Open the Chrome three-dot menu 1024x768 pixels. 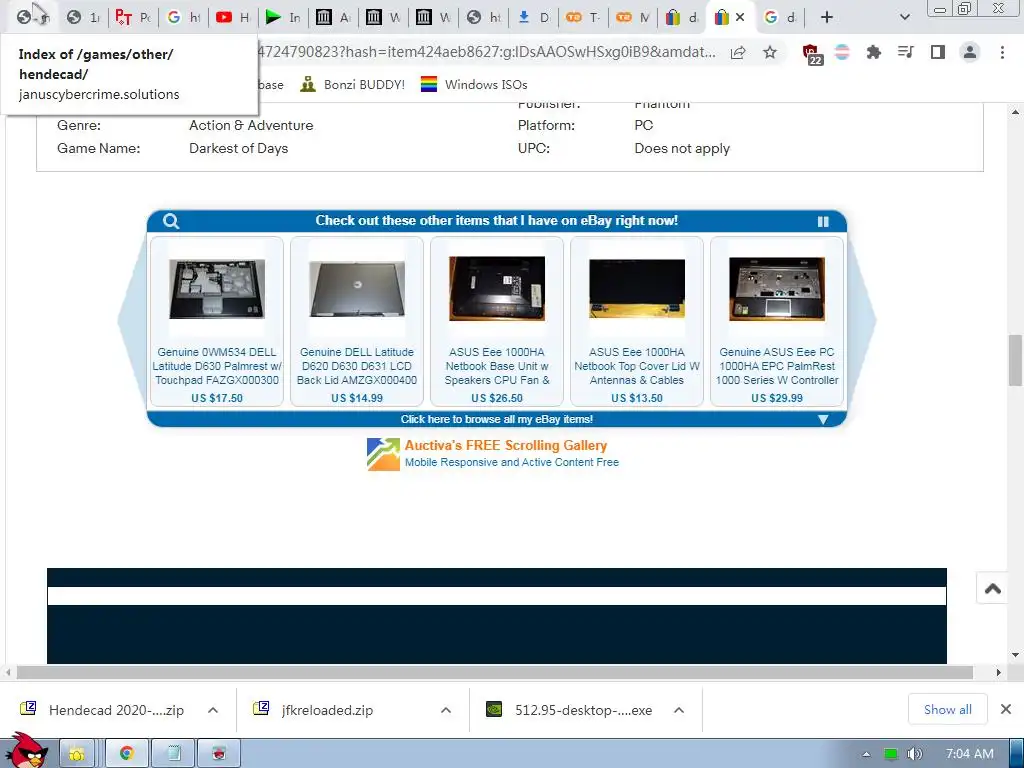tap(1002, 52)
